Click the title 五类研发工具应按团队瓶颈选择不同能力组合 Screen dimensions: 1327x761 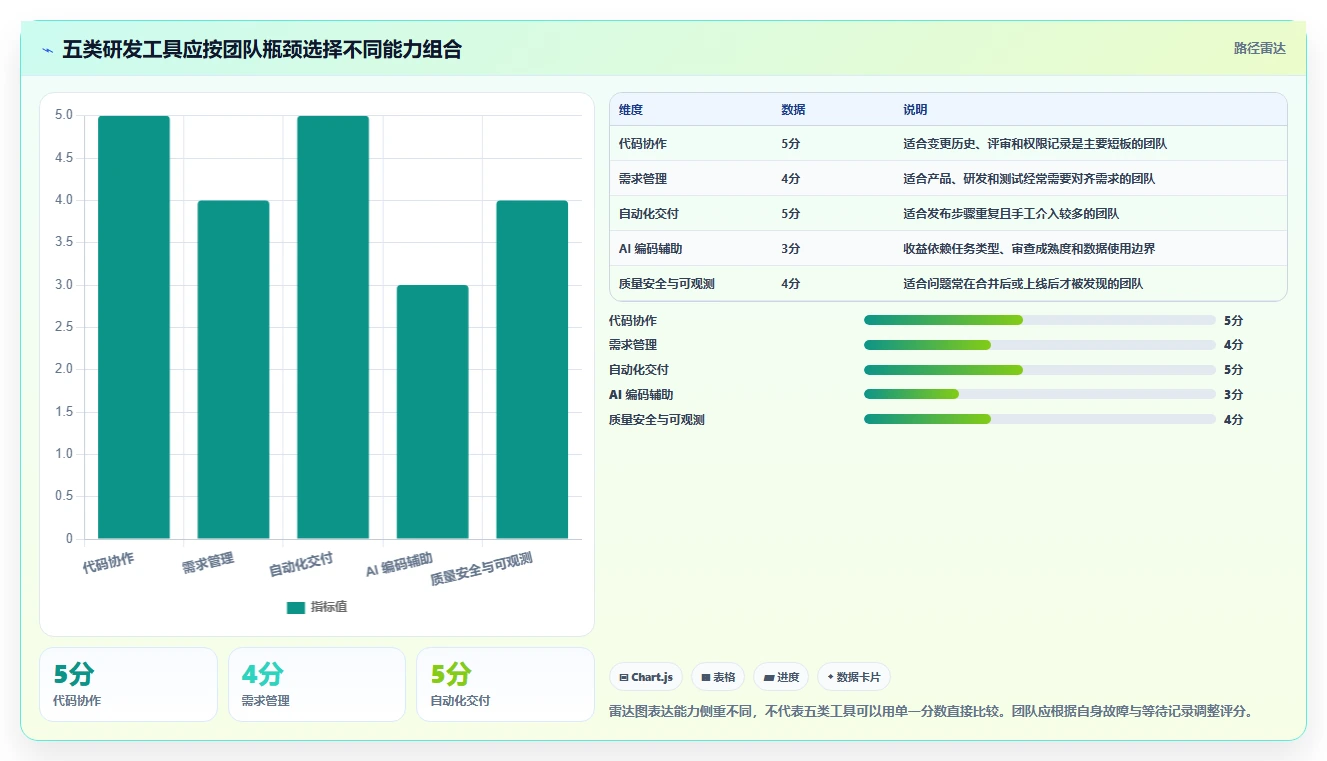tap(262, 49)
